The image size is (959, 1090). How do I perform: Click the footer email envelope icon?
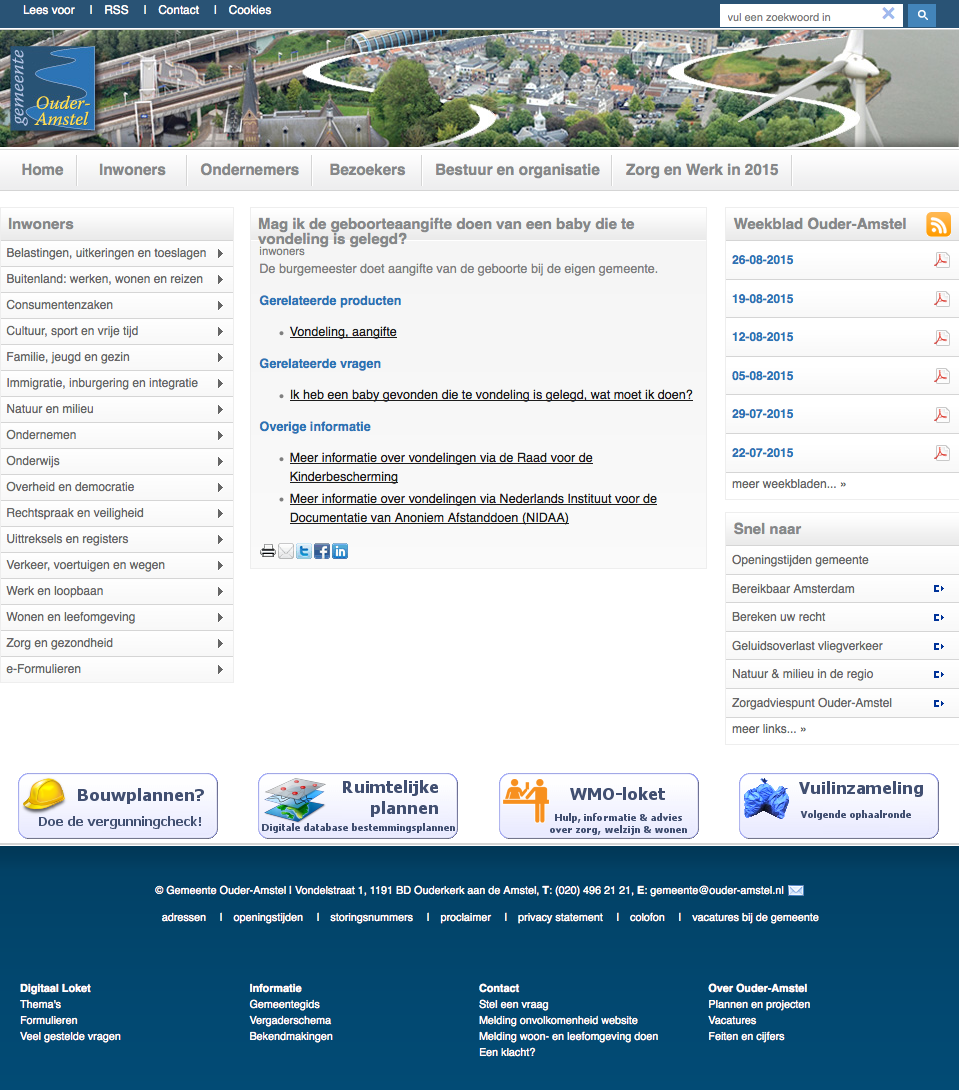pyautogui.click(x=796, y=890)
